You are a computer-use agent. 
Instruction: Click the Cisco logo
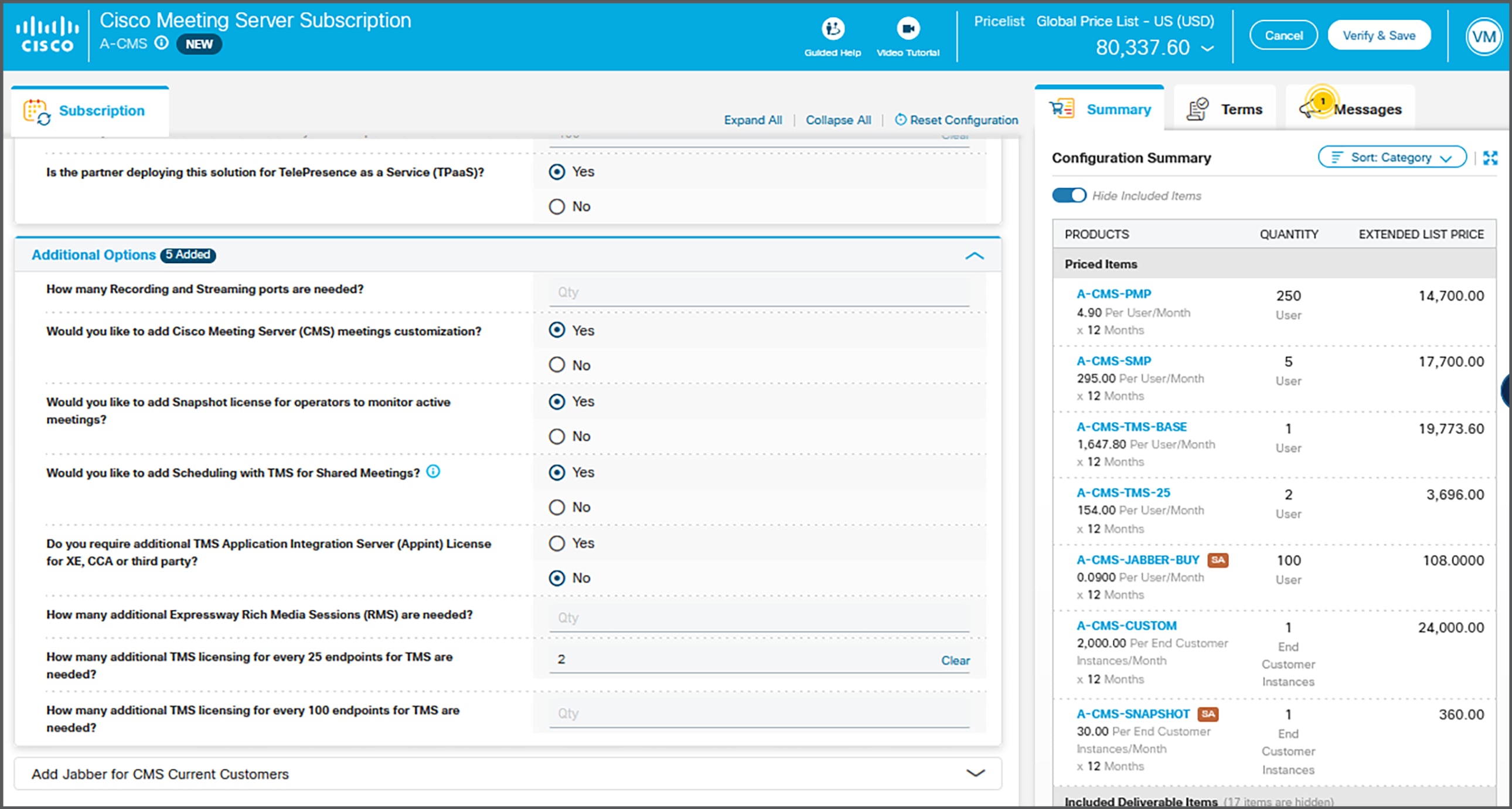(x=47, y=35)
